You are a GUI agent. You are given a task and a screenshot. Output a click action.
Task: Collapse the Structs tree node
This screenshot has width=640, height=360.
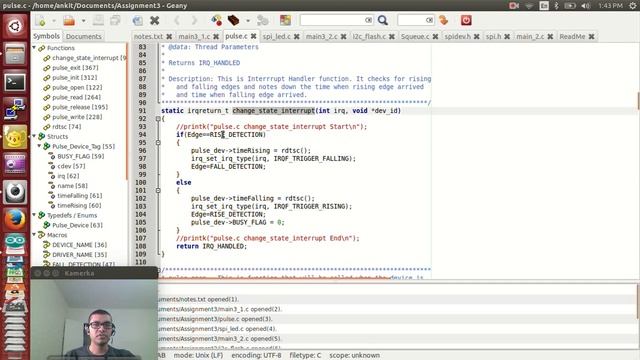pyautogui.click(x=34, y=136)
